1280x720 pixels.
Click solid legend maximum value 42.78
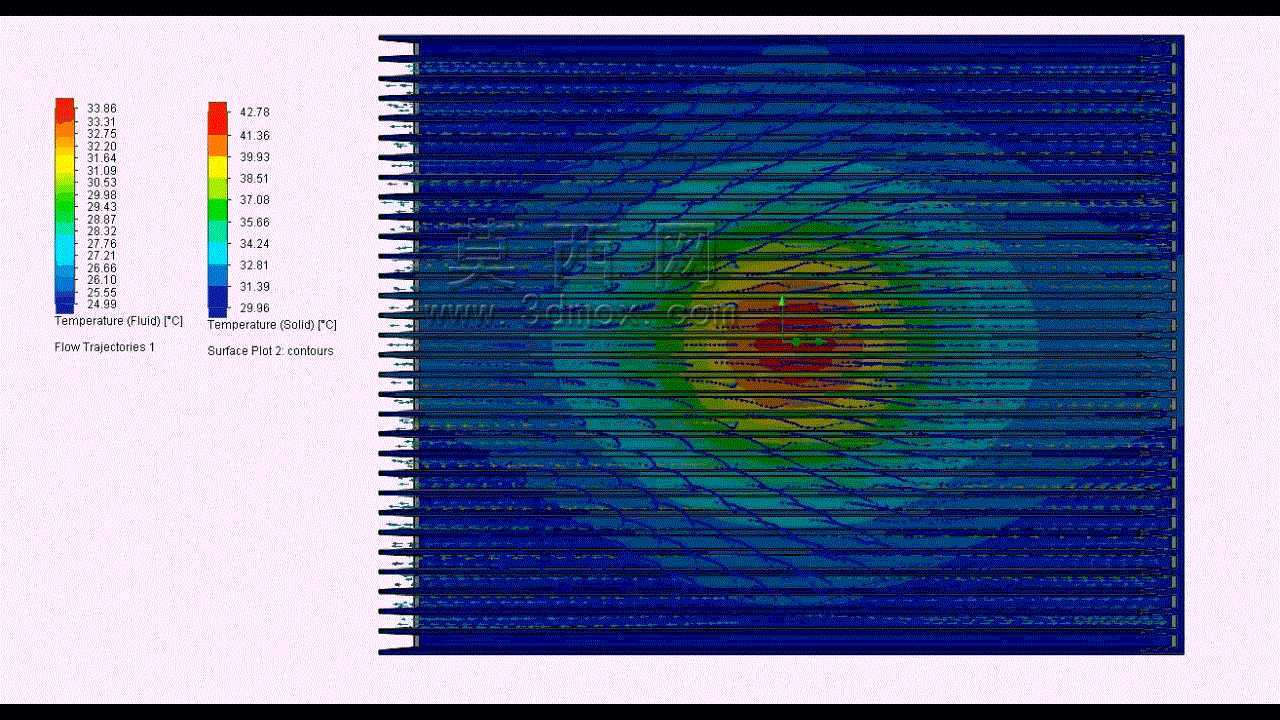tap(255, 112)
